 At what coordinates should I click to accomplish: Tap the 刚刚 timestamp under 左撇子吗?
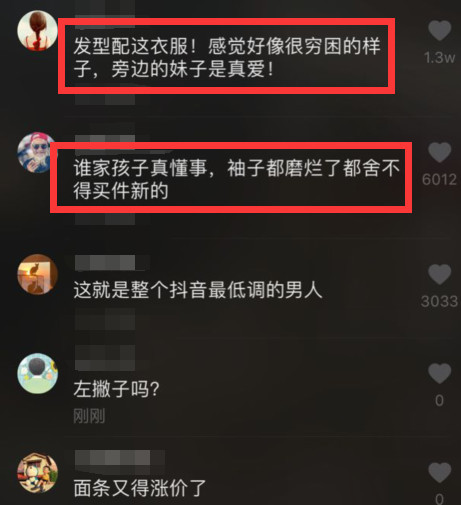point(89,416)
